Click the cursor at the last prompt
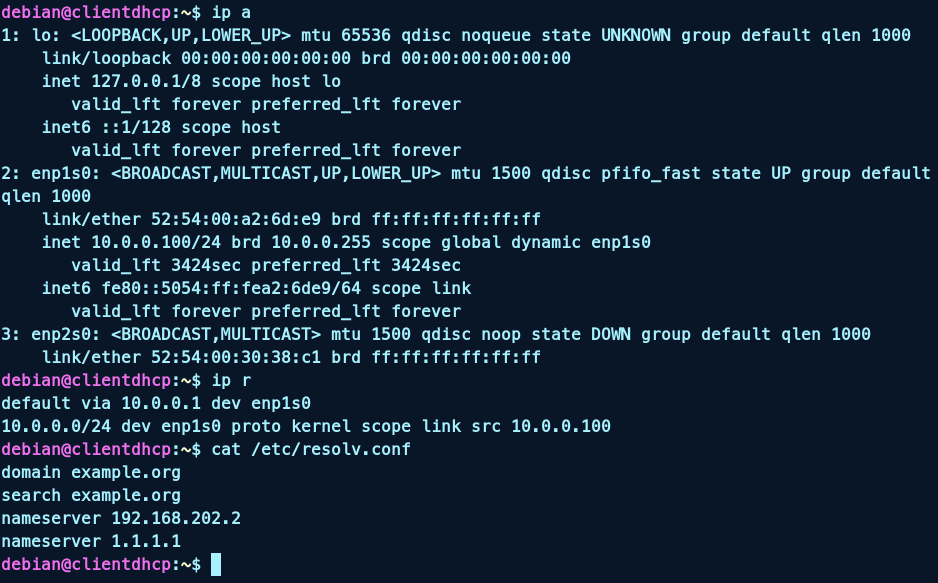Viewport: 938px width, 583px height. (216, 565)
